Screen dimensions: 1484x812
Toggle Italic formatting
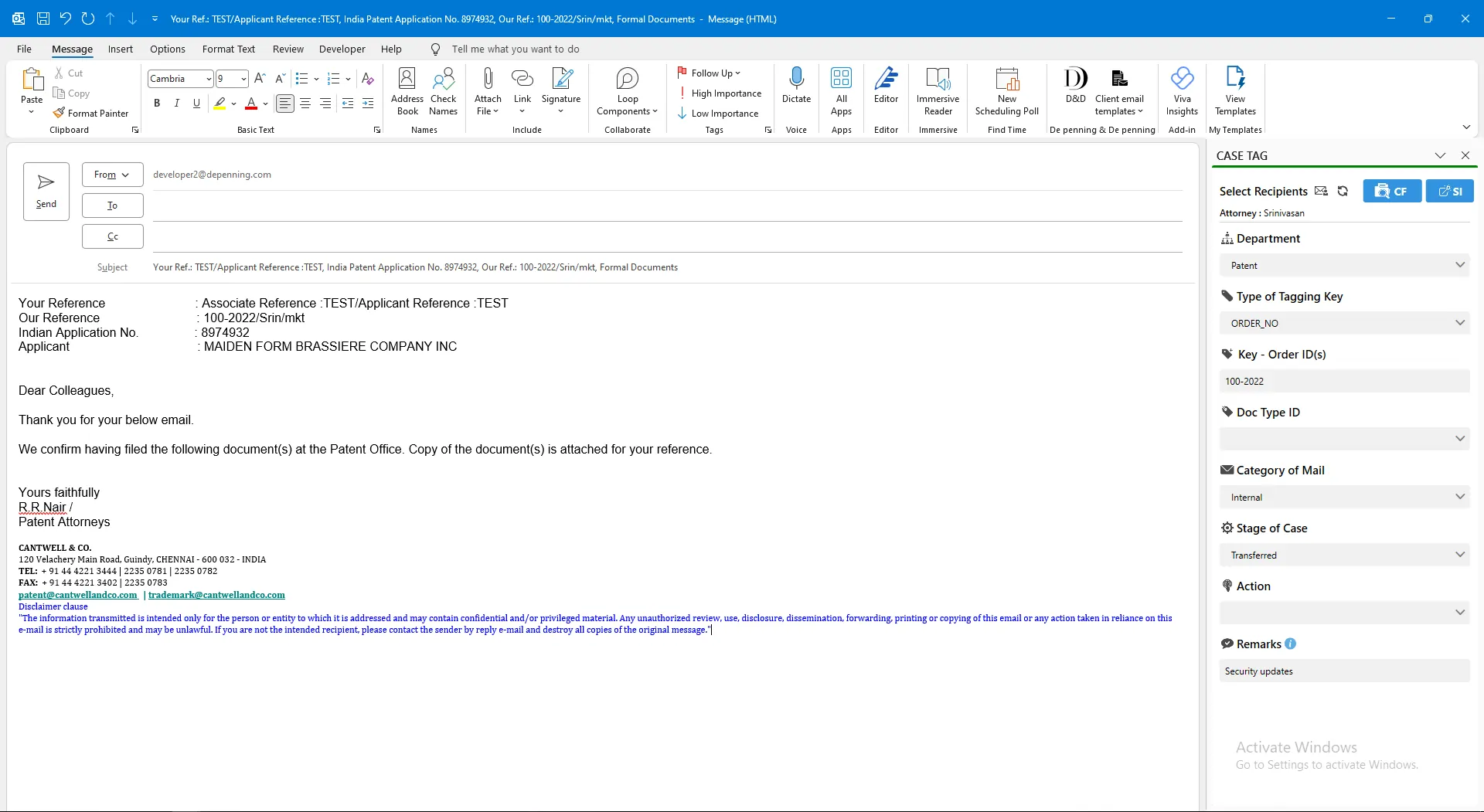tap(177, 104)
